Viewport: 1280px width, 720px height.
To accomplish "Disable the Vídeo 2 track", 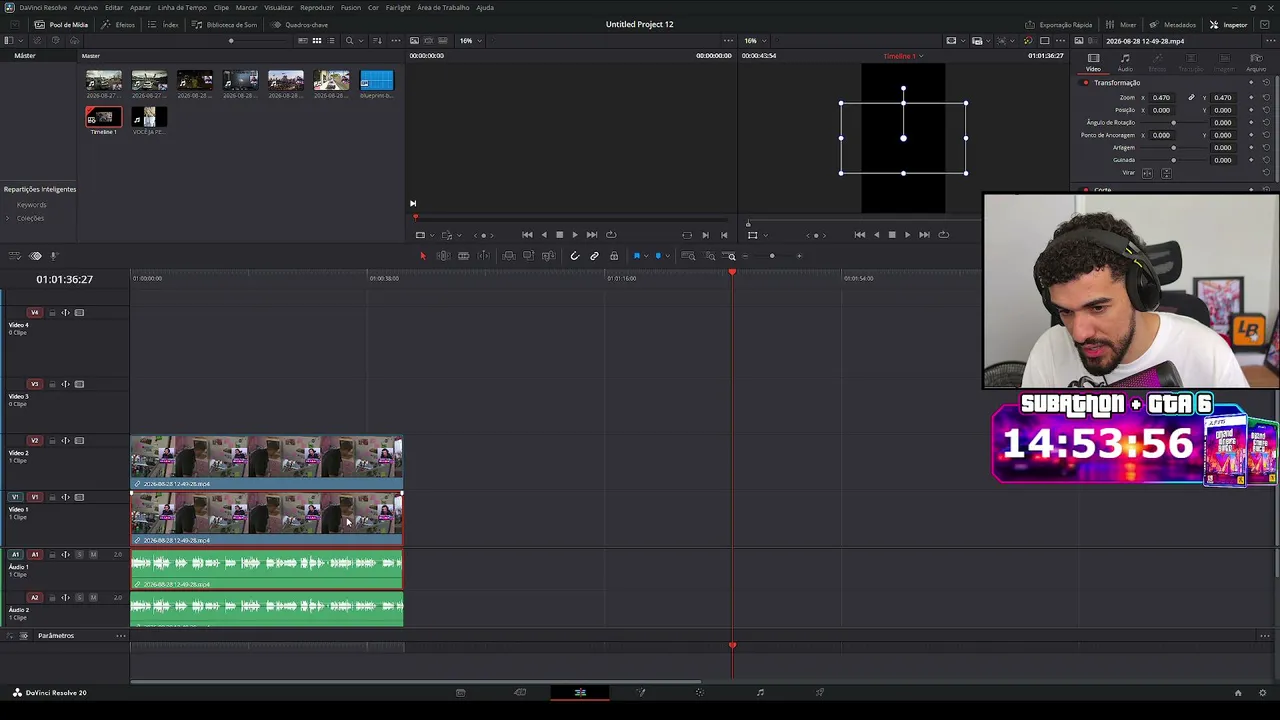I will [x=79, y=441].
